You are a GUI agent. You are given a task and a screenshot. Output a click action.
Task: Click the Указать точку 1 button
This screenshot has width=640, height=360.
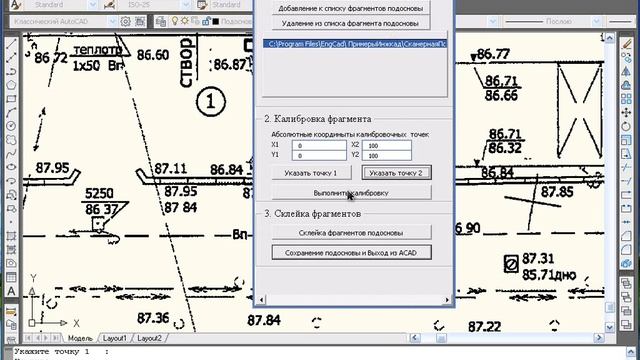tap(311, 173)
